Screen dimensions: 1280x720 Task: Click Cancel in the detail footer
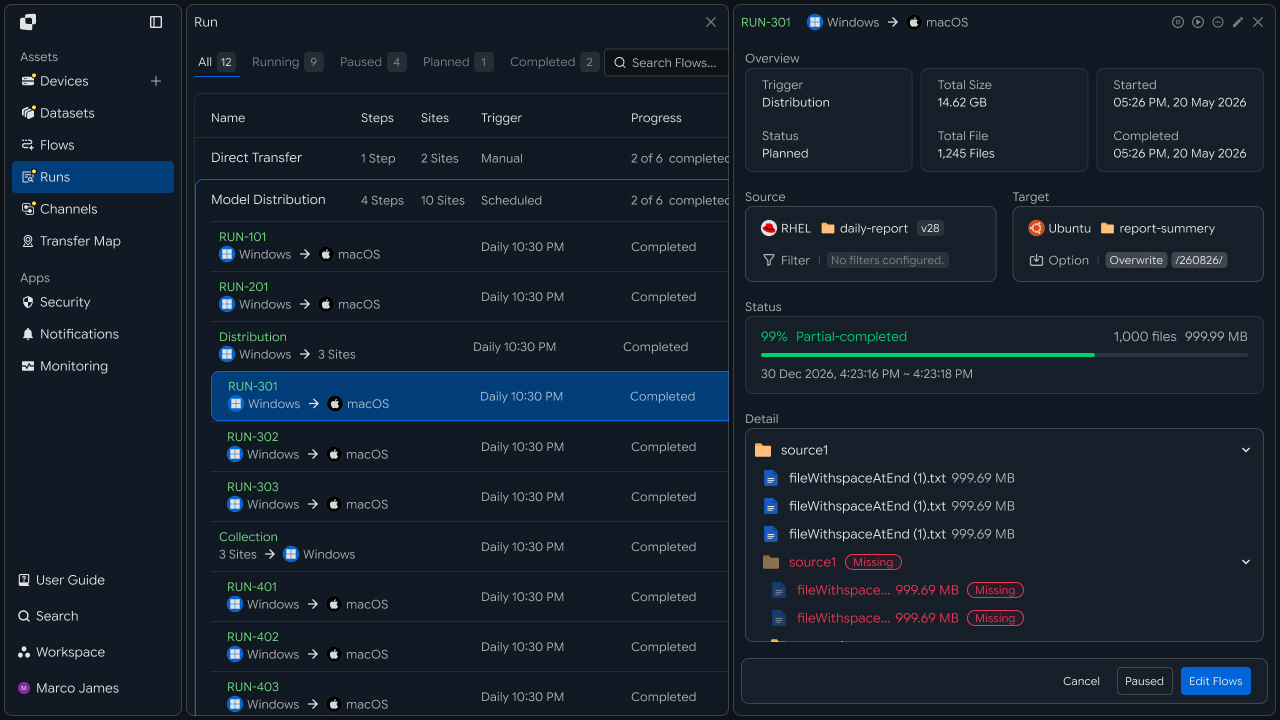1081,681
